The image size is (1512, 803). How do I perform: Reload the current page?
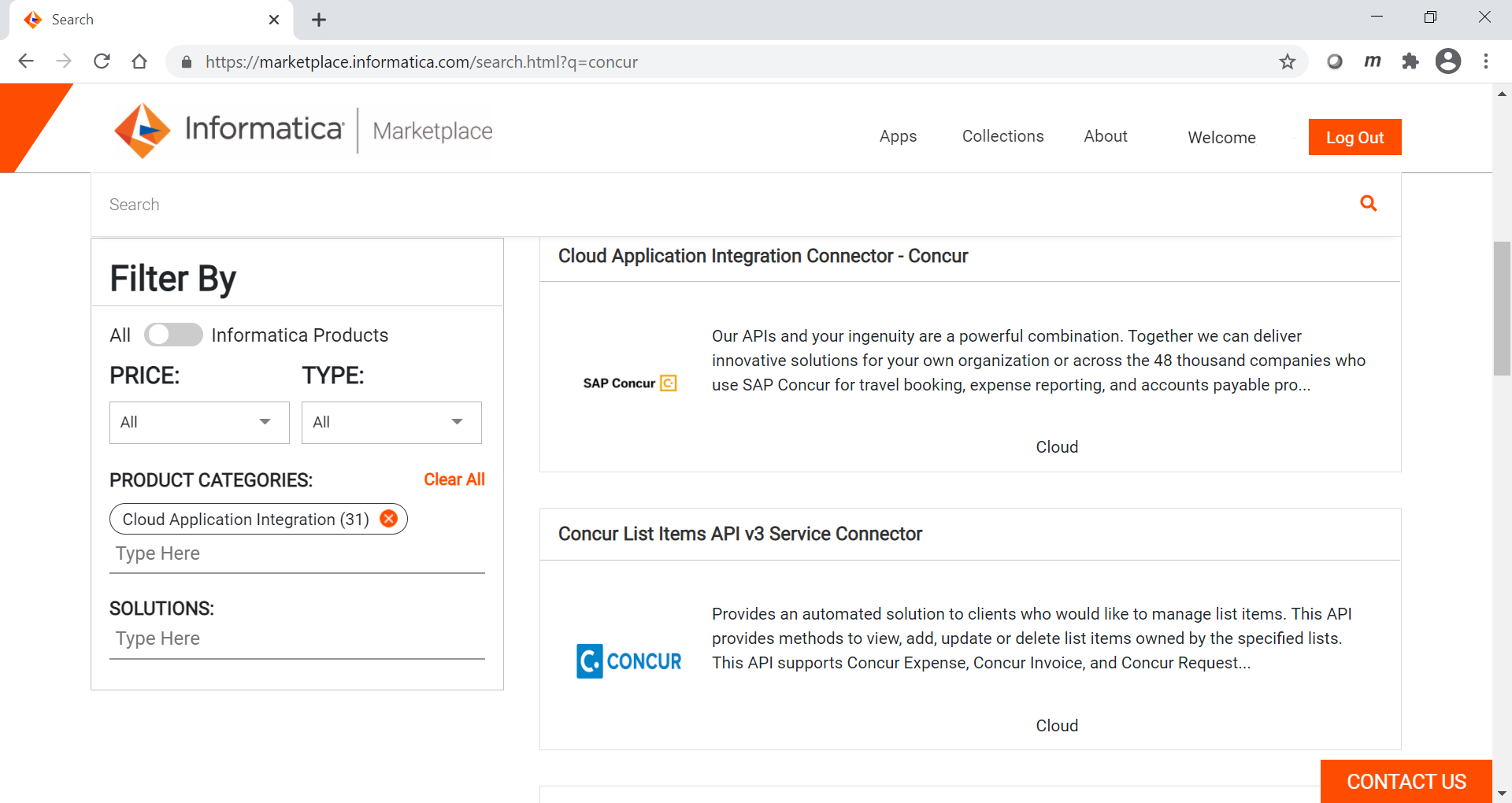[x=102, y=61]
